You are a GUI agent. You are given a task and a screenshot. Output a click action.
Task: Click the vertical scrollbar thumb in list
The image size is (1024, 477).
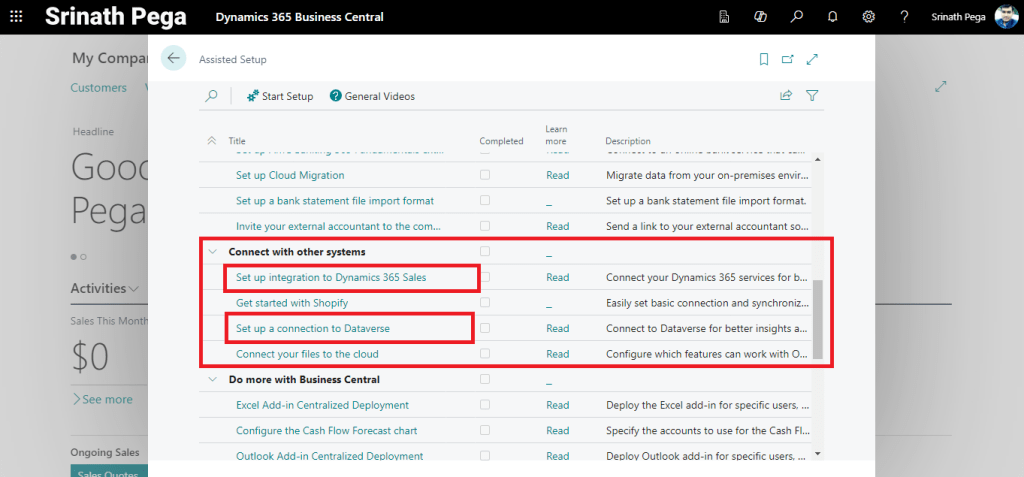pyautogui.click(x=817, y=318)
